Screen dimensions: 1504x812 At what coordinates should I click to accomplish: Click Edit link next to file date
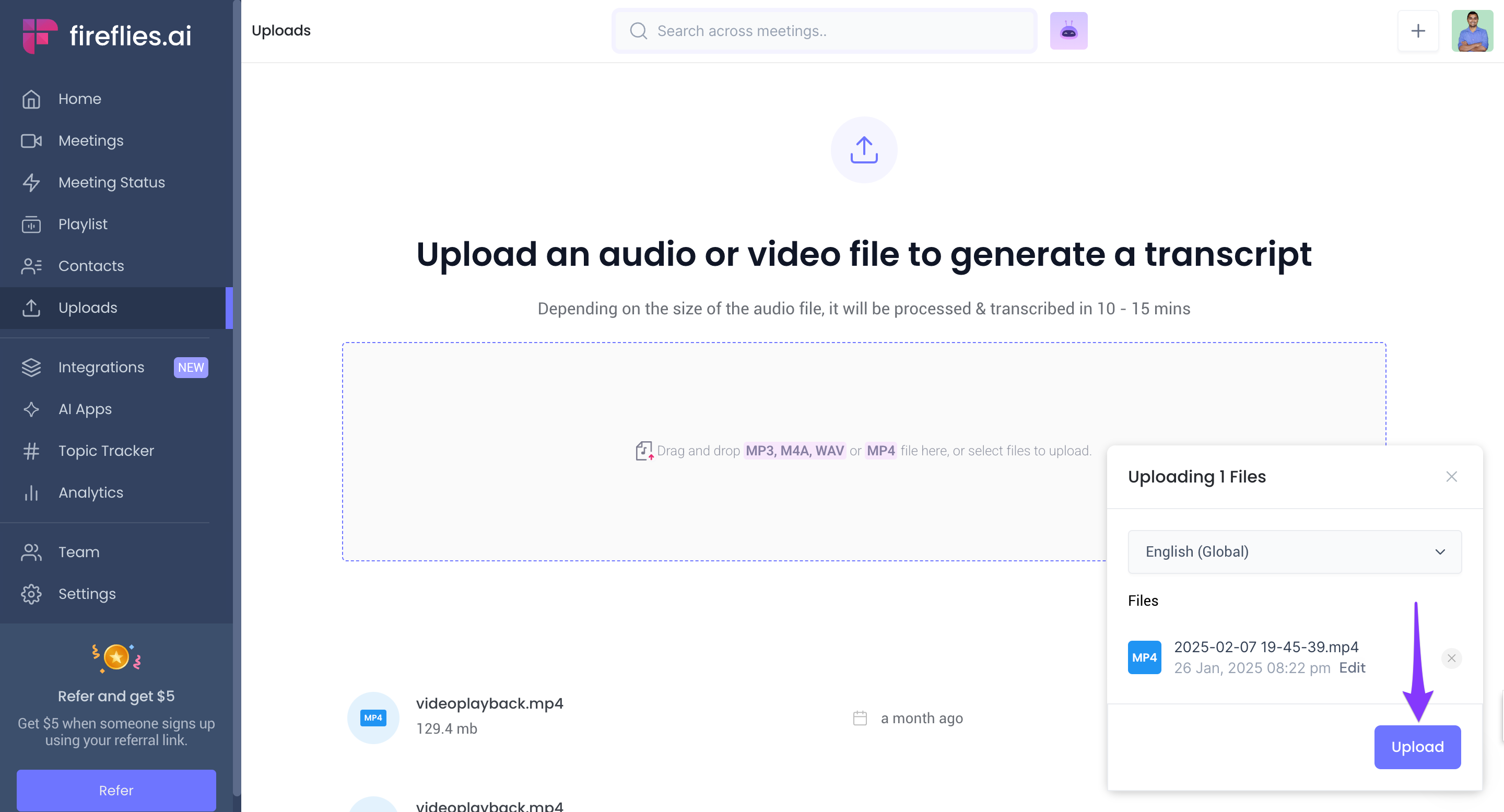[1352, 667]
